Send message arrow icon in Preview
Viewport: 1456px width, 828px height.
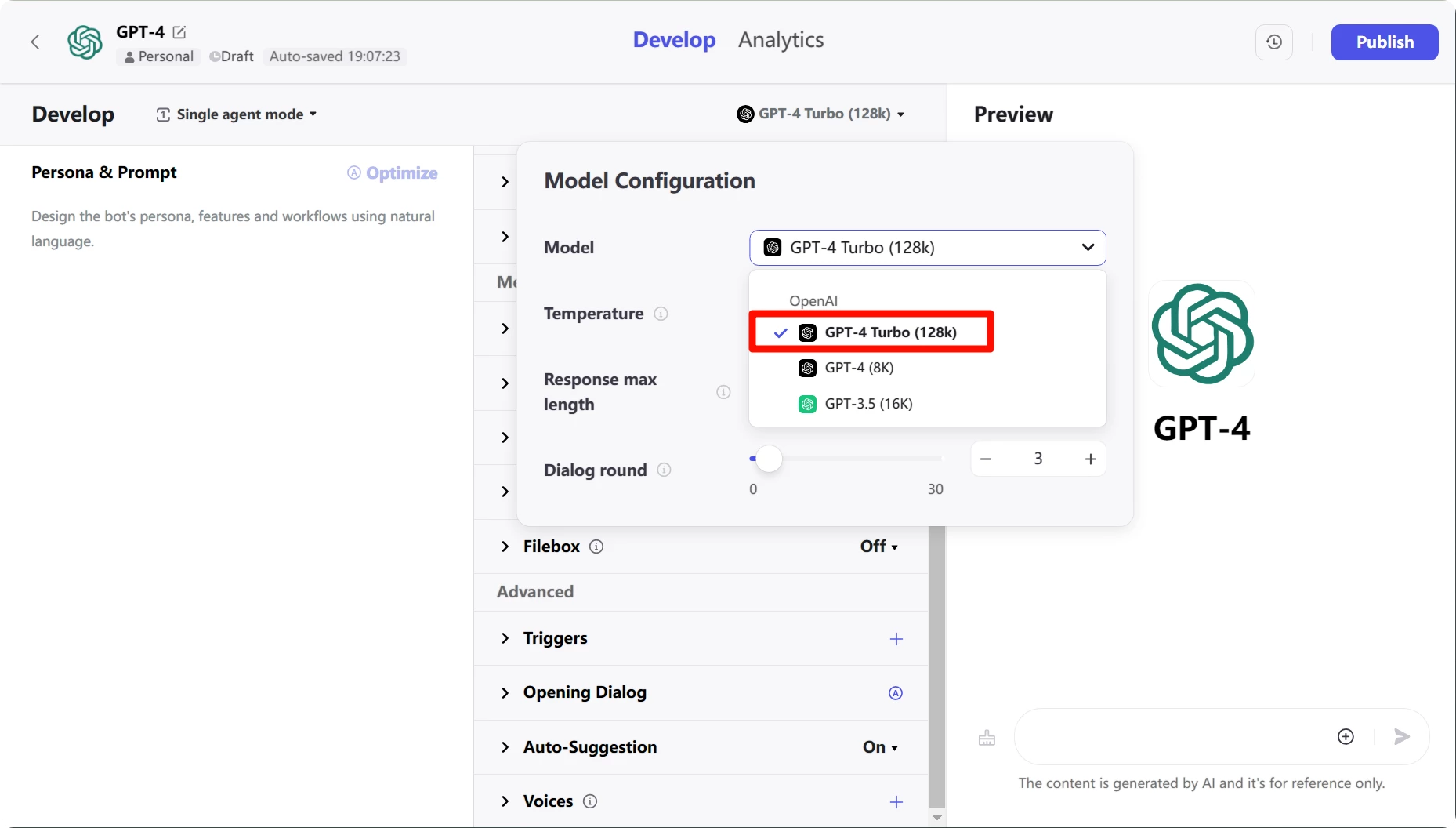point(1402,736)
